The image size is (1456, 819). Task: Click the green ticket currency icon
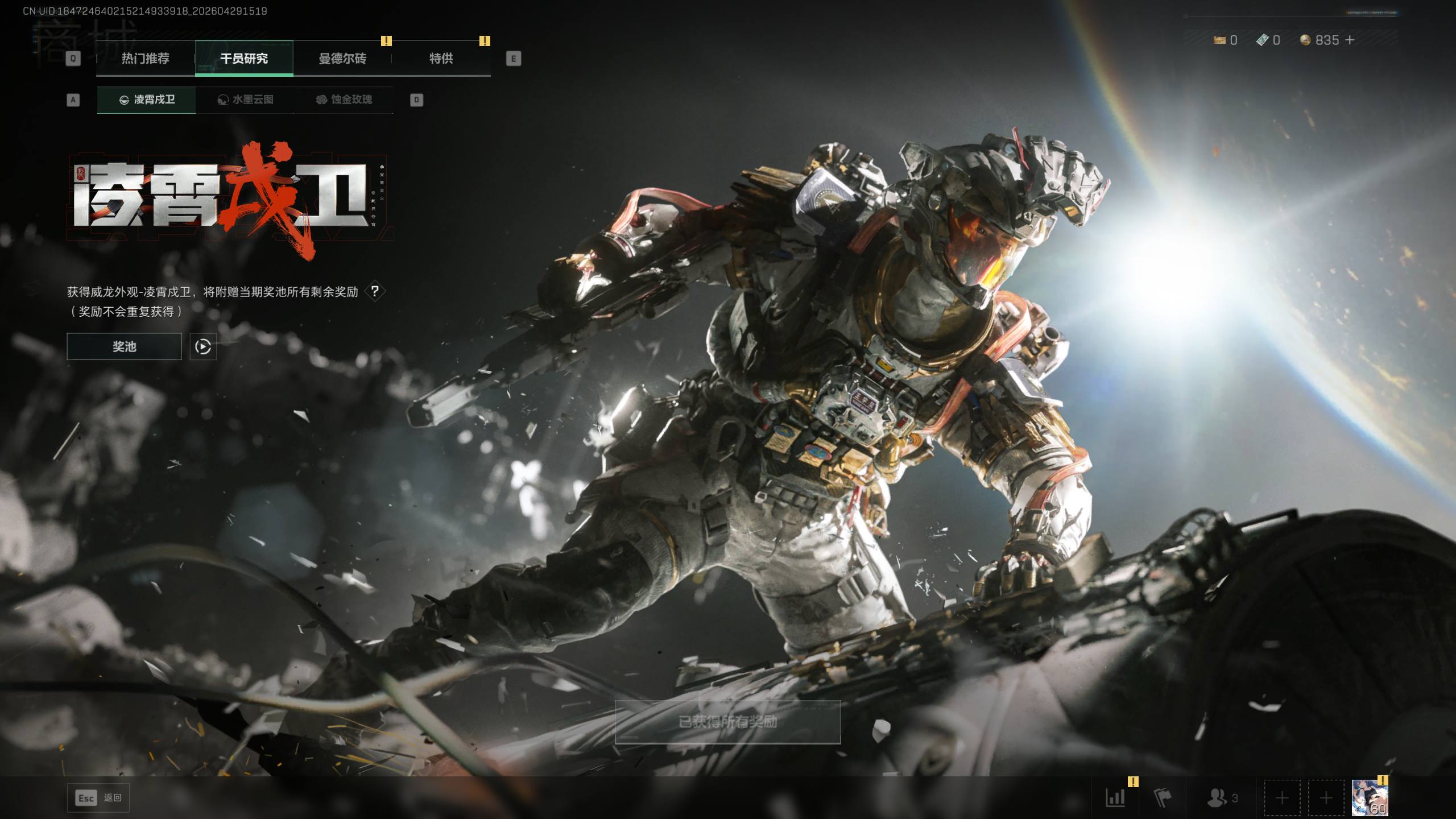(x=1262, y=40)
